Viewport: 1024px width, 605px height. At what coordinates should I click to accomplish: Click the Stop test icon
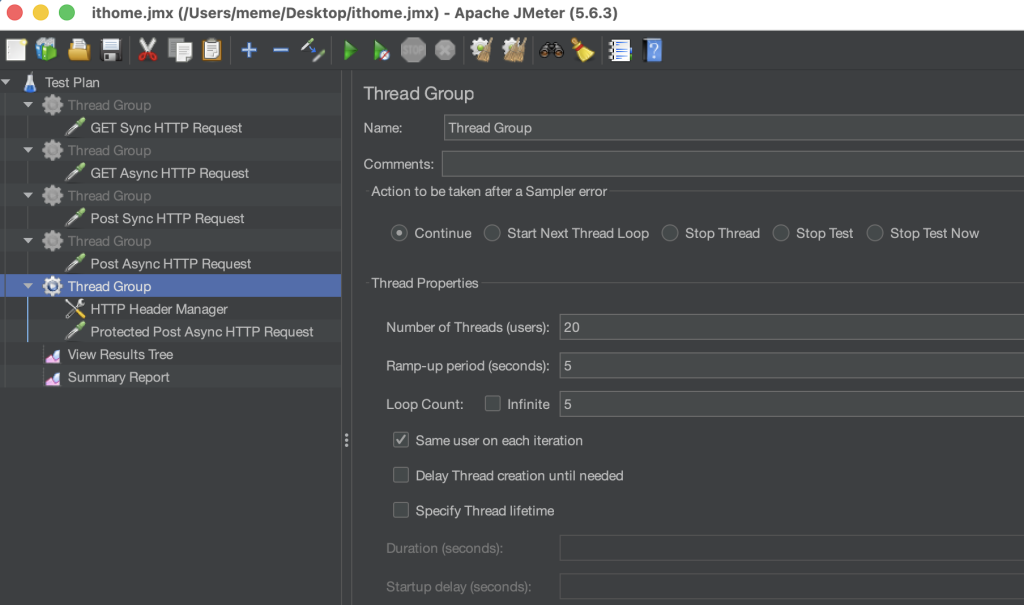[x=413, y=50]
